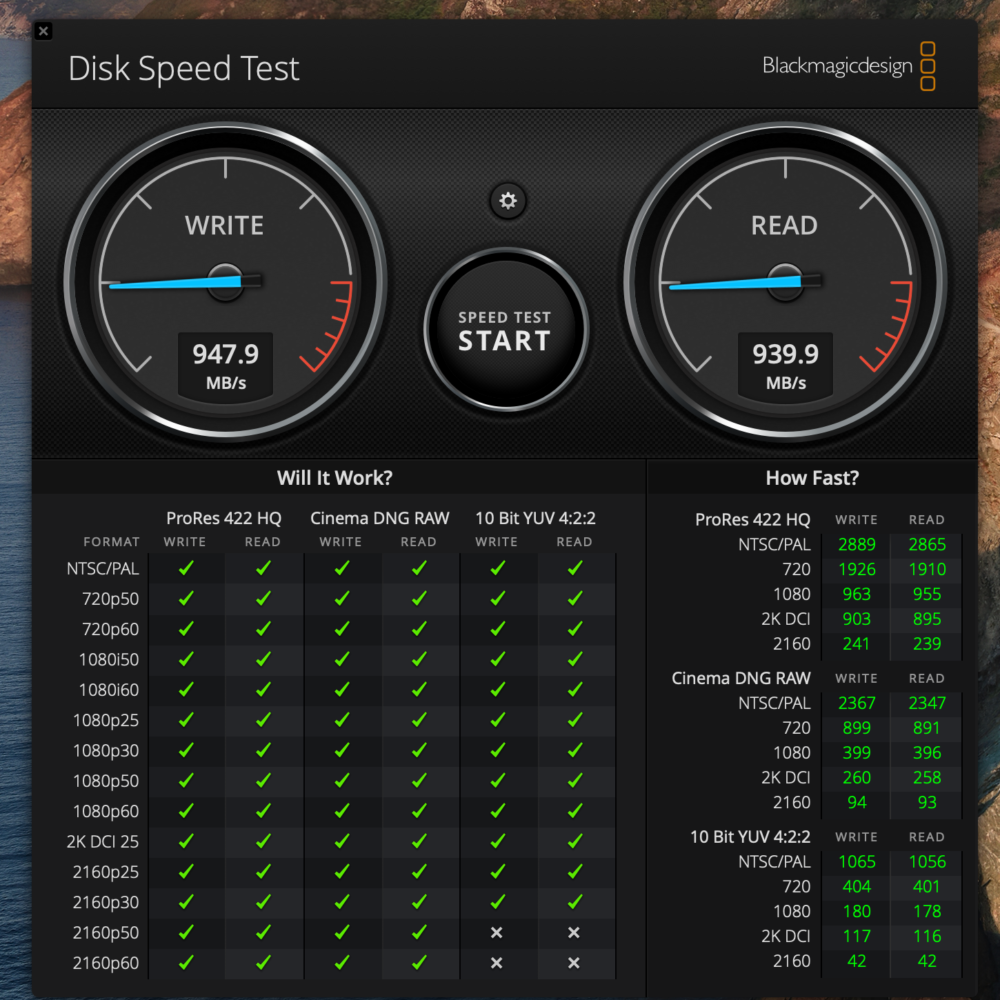Screen dimensions: 1000x1000
Task: Click the How Fast? heading
Action: (x=812, y=478)
